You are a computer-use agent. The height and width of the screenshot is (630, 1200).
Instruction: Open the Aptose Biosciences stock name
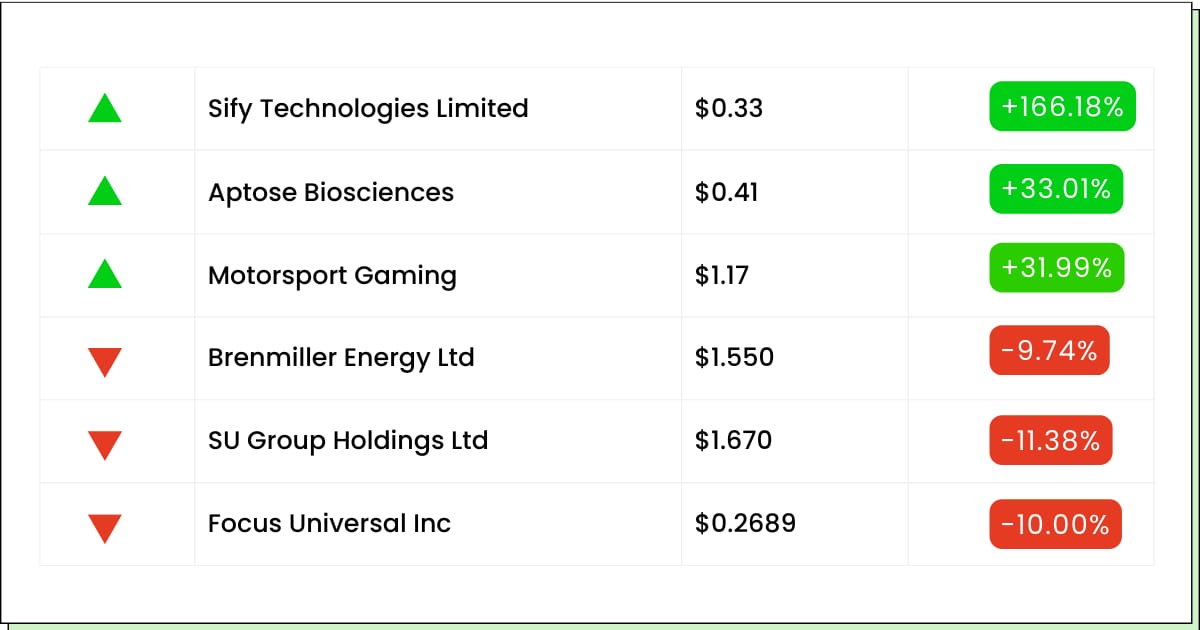click(x=331, y=191)
